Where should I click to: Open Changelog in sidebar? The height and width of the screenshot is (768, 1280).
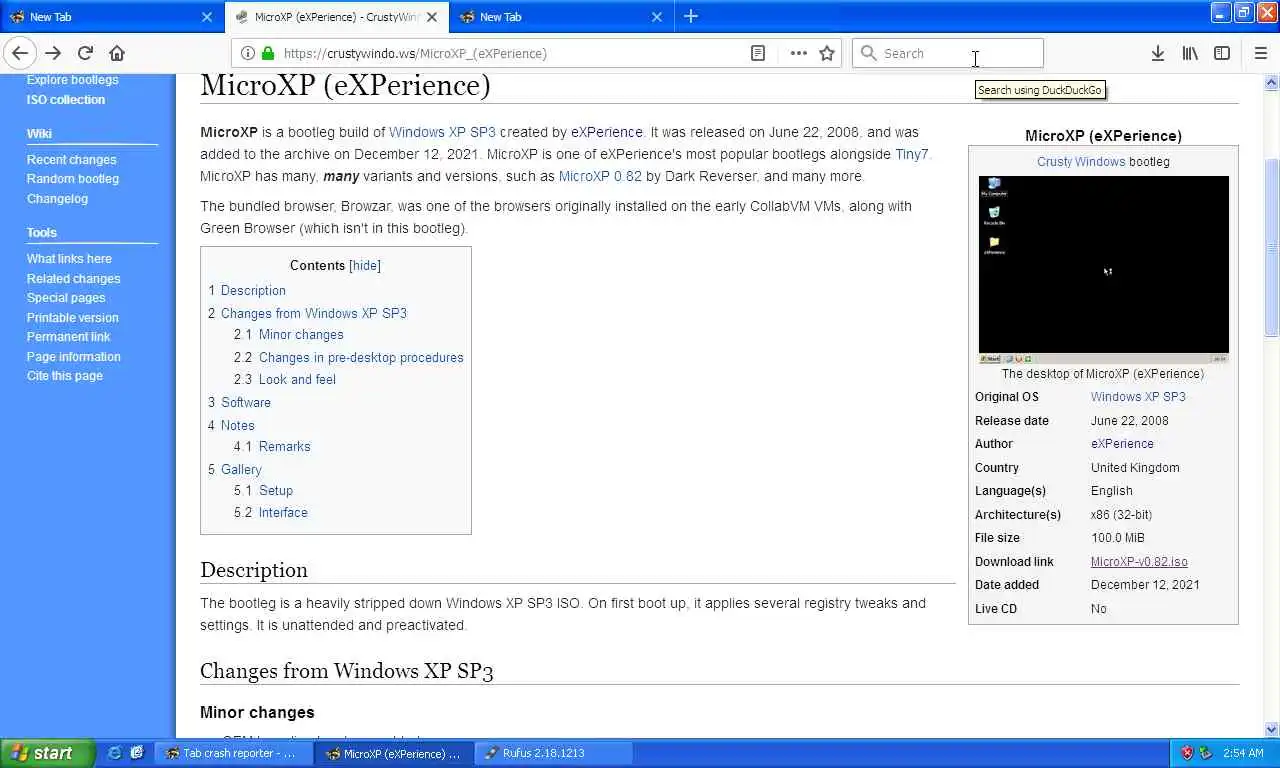(x=57, y=199)
